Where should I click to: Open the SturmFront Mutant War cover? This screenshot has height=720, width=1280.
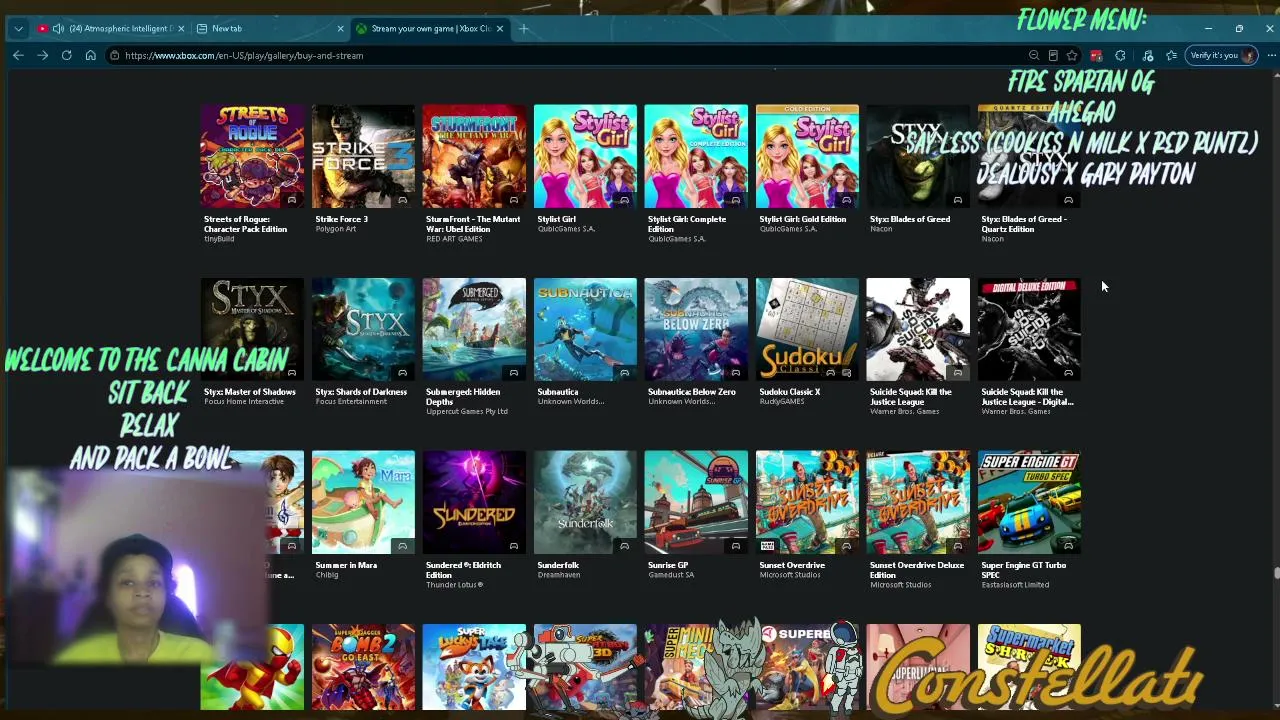[474, 157]
